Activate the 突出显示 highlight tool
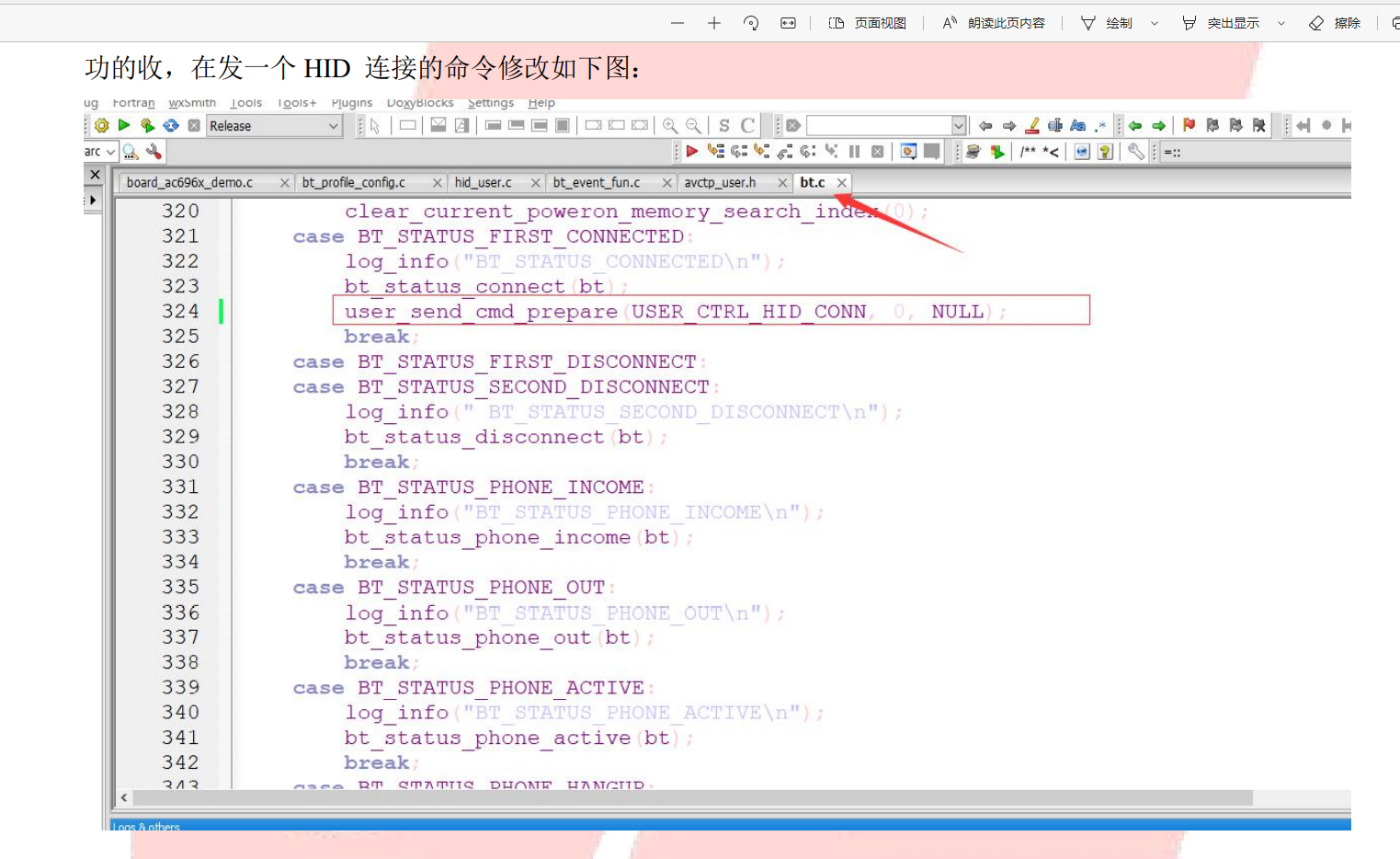This screenshot has width=1400, height=859. (x=1221, y=23)
